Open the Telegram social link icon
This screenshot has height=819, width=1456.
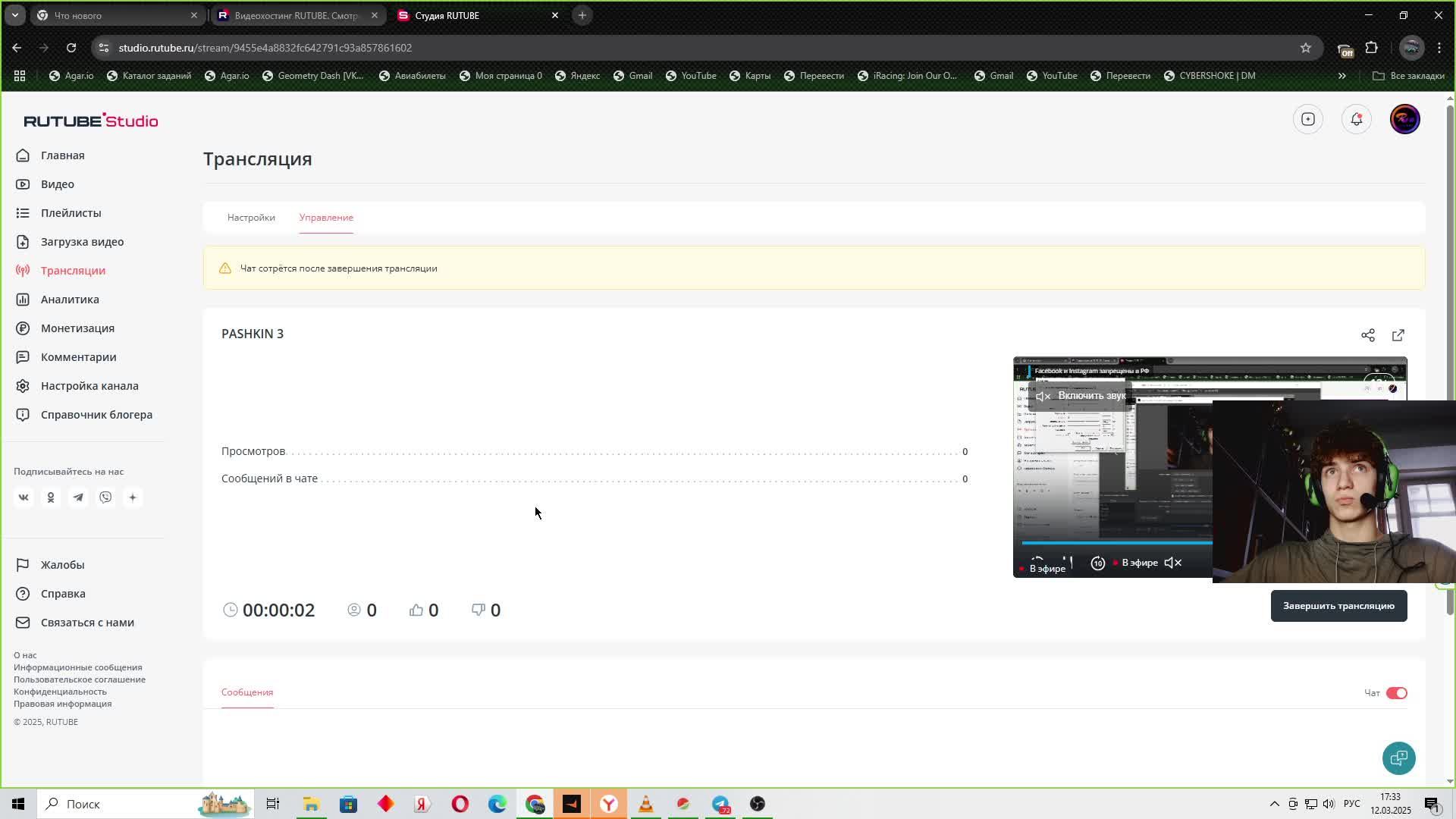tap(78, 497)
